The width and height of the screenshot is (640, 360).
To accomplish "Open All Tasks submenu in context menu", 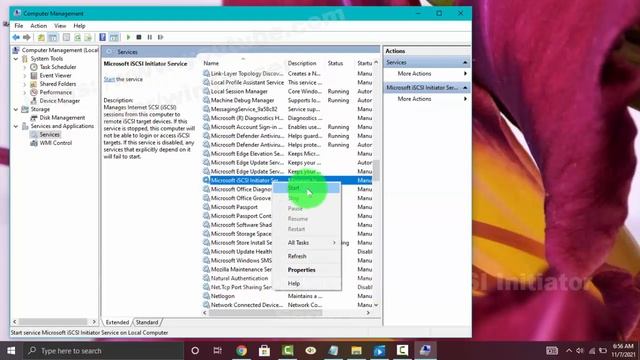I will click(x=307, y=242).
